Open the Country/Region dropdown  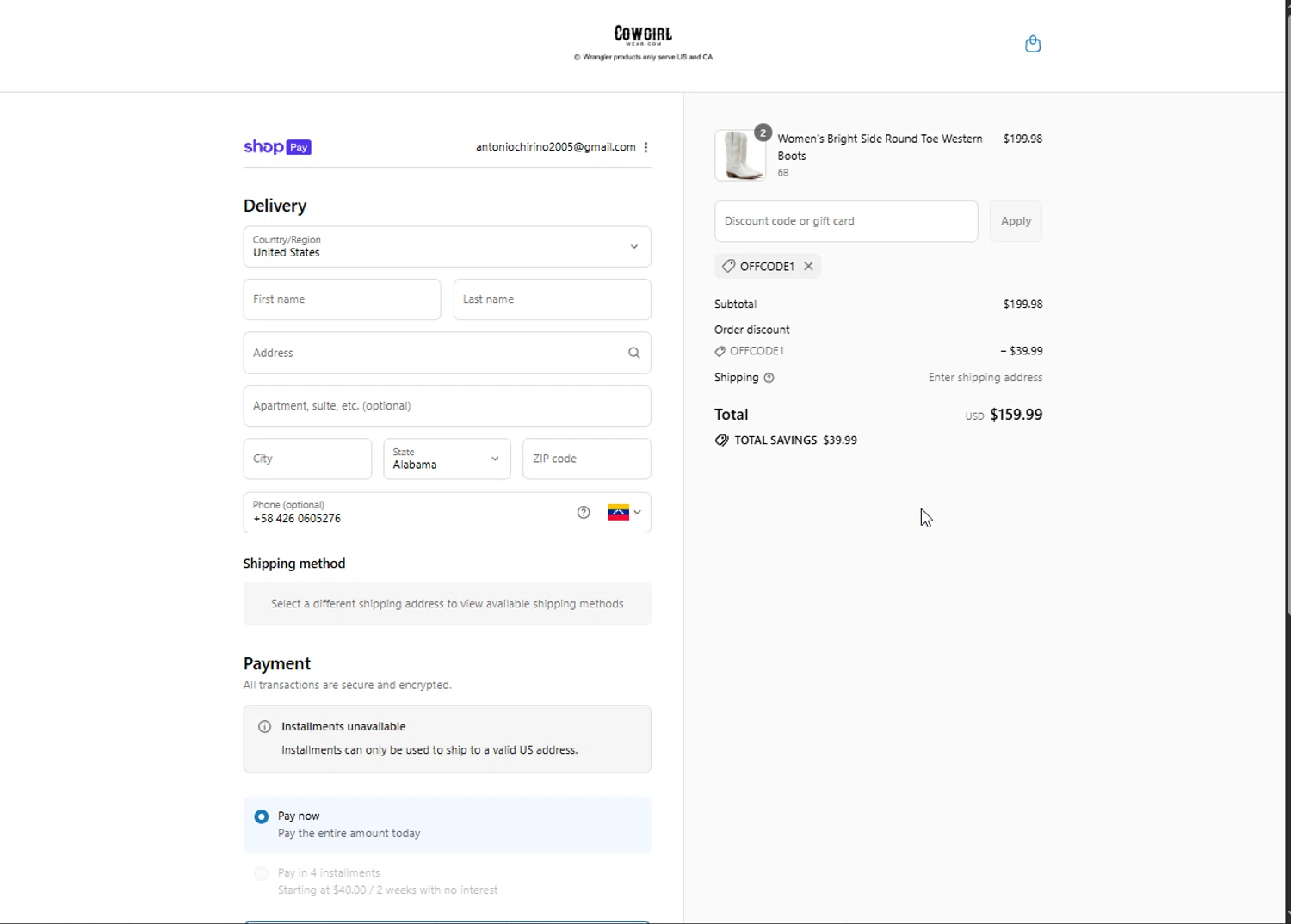(x=447, y=247)
